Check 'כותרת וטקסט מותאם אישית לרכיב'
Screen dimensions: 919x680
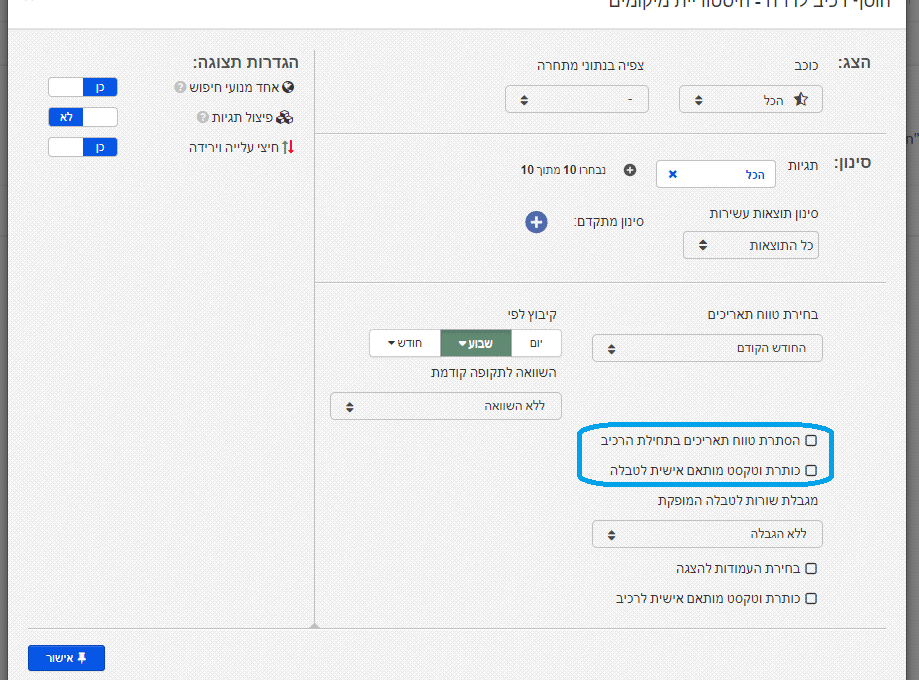click(811, 599)
